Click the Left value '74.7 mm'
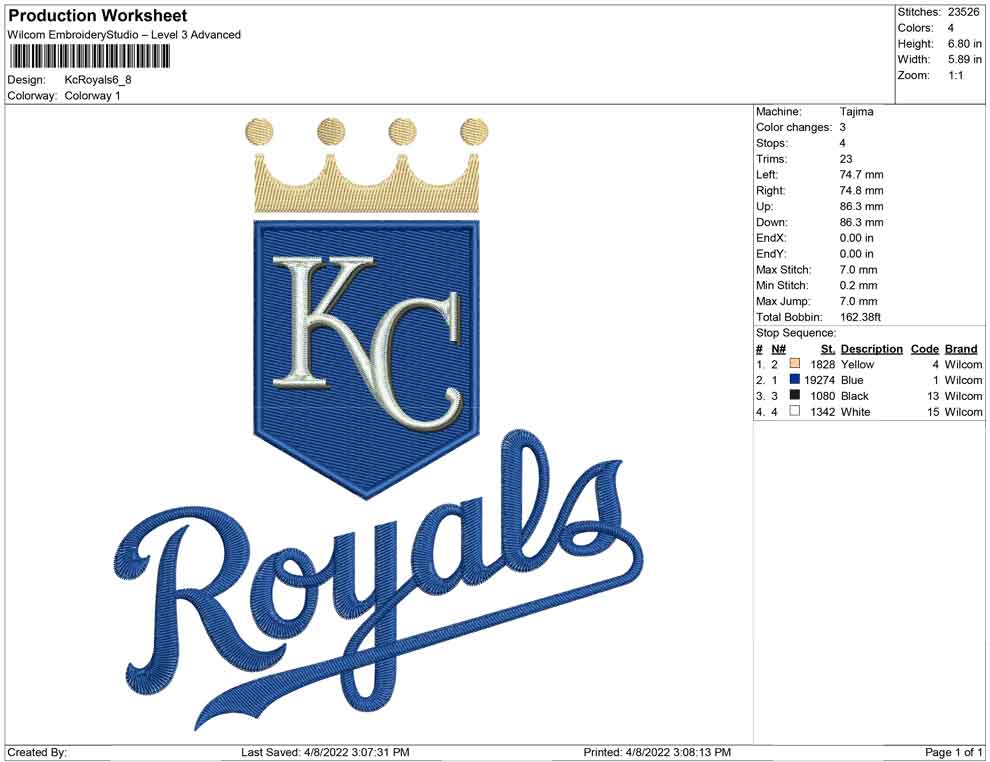The image size is (990, 762). pyautogui.click(x=861, y=175)
